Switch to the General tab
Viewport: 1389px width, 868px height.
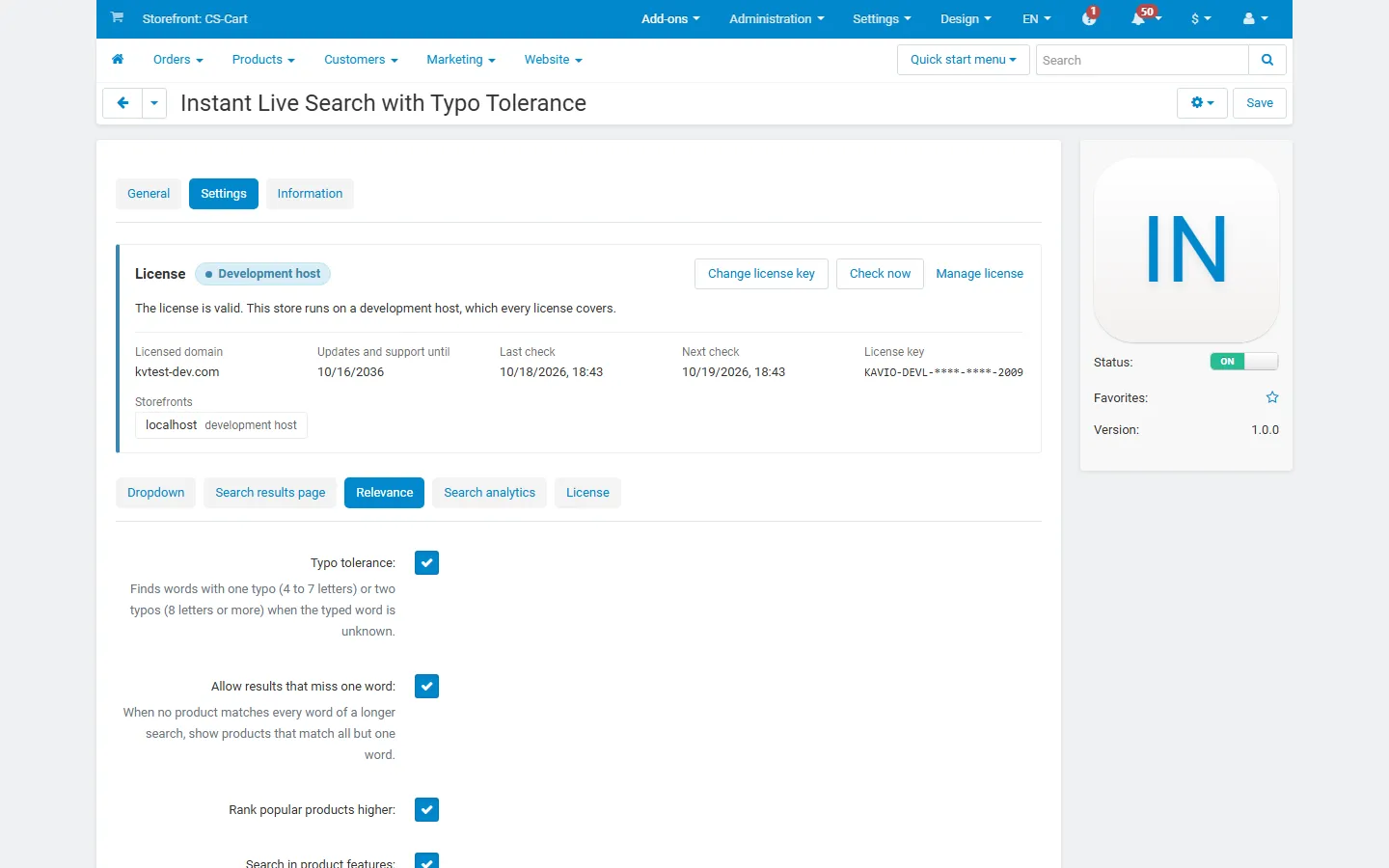(149, 194)
